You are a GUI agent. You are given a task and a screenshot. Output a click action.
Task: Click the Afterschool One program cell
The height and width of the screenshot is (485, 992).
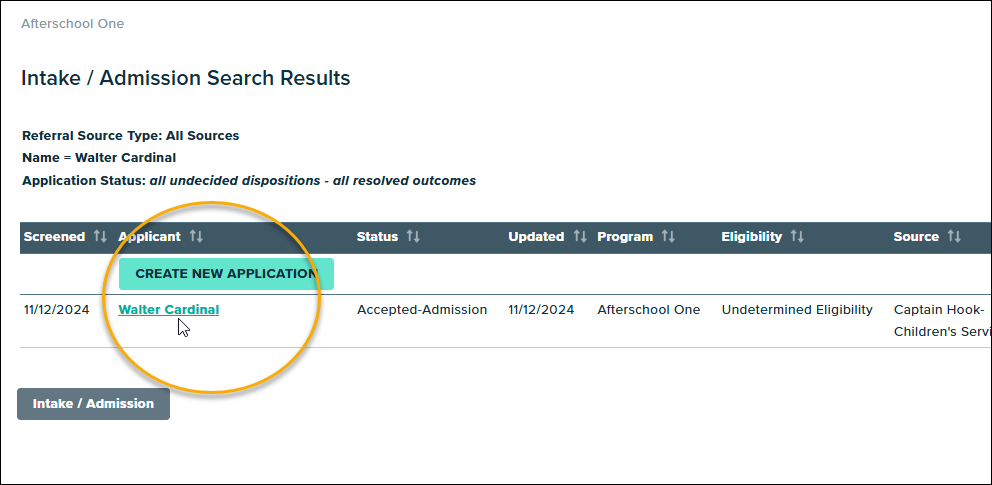649,310
